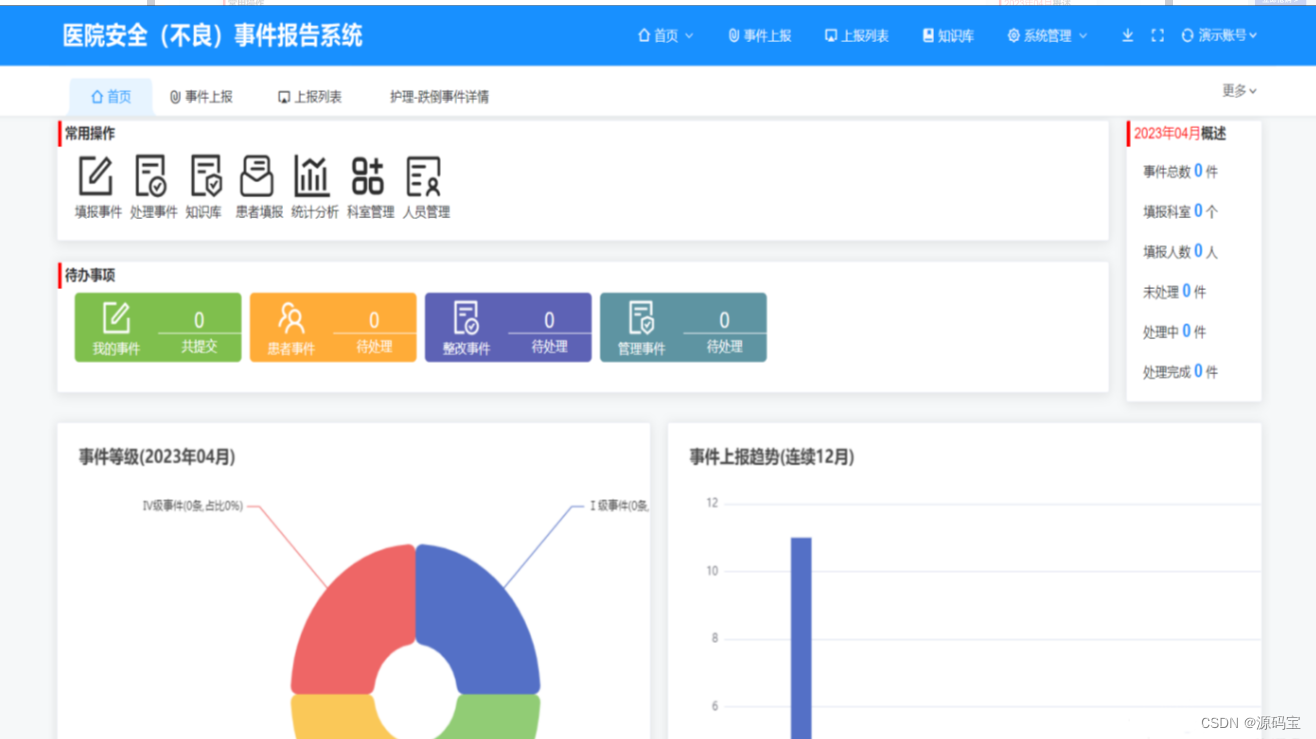This screenshot has width=1316, height=739.
Task: Click the 填报科室 count in overview
Action: [x=1198, y=211]
